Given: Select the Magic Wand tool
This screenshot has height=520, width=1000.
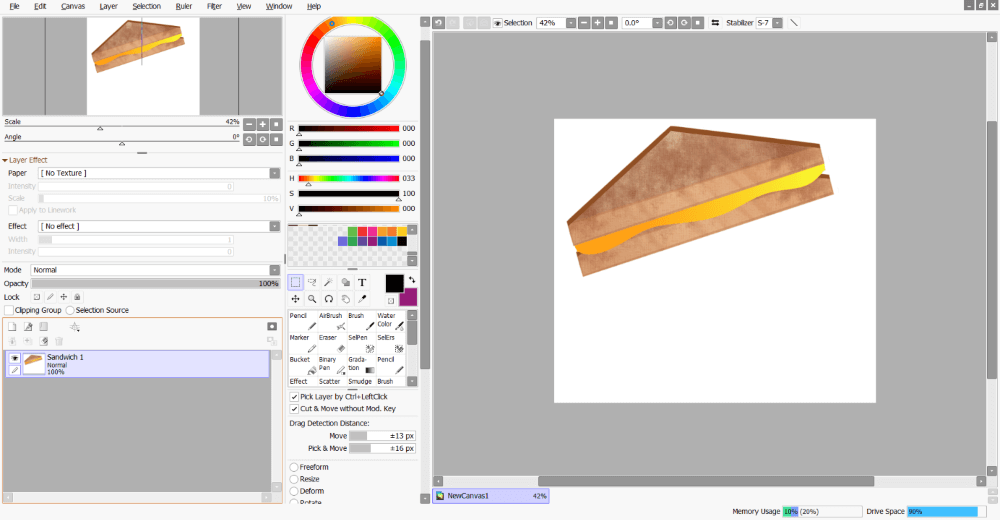Looking at the screenshot, I should coord(328,282).
